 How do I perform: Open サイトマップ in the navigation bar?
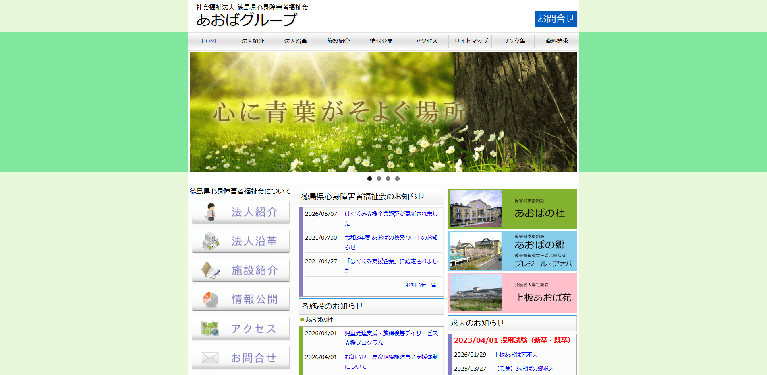point(471,42)
